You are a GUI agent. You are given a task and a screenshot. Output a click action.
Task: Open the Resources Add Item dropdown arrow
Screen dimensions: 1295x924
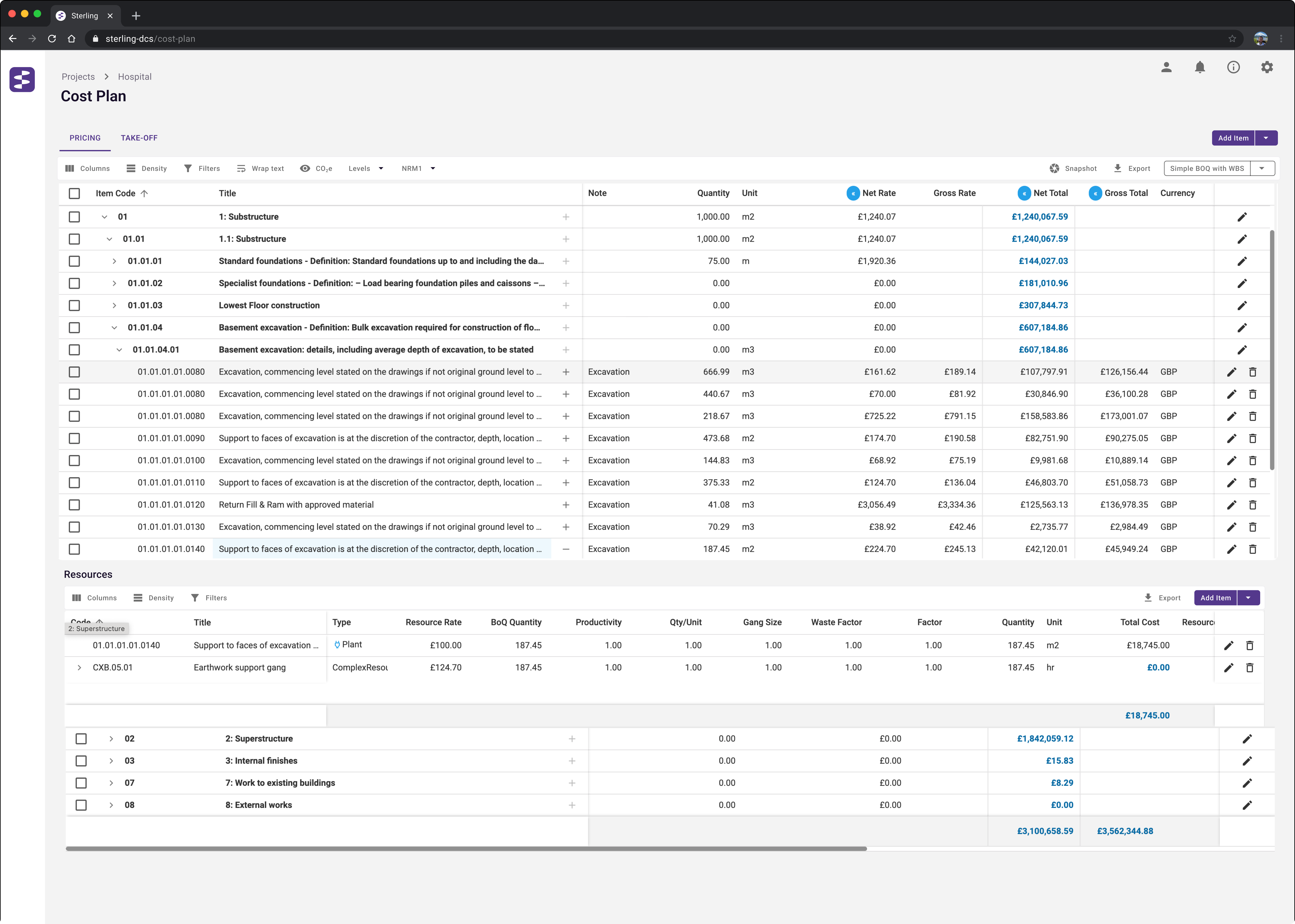pos(1248,598)
